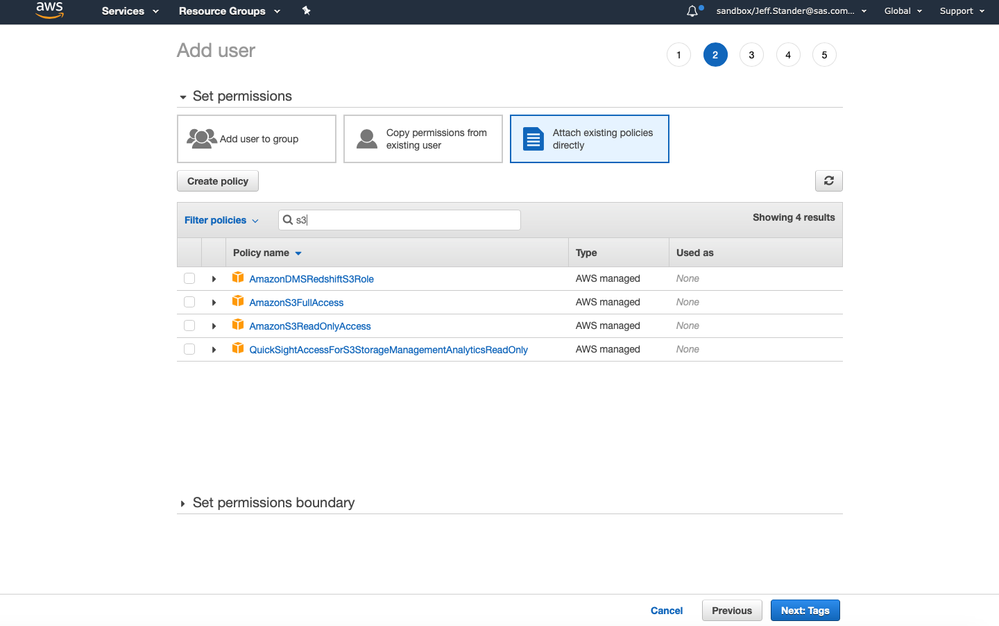Tick the AmazonS3ReadOnlyAccess checkbox

[189, 326]
